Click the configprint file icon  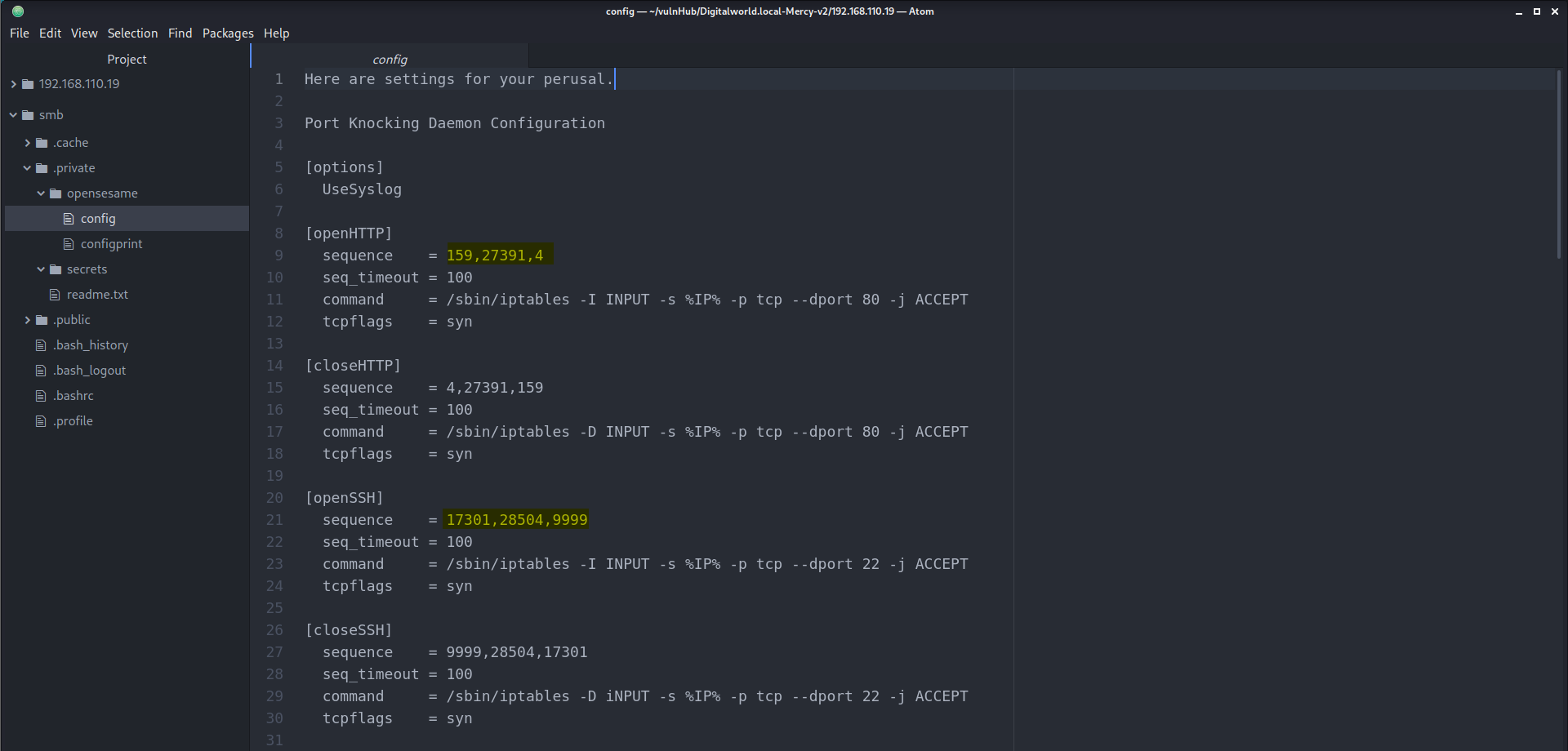point(69,244)
